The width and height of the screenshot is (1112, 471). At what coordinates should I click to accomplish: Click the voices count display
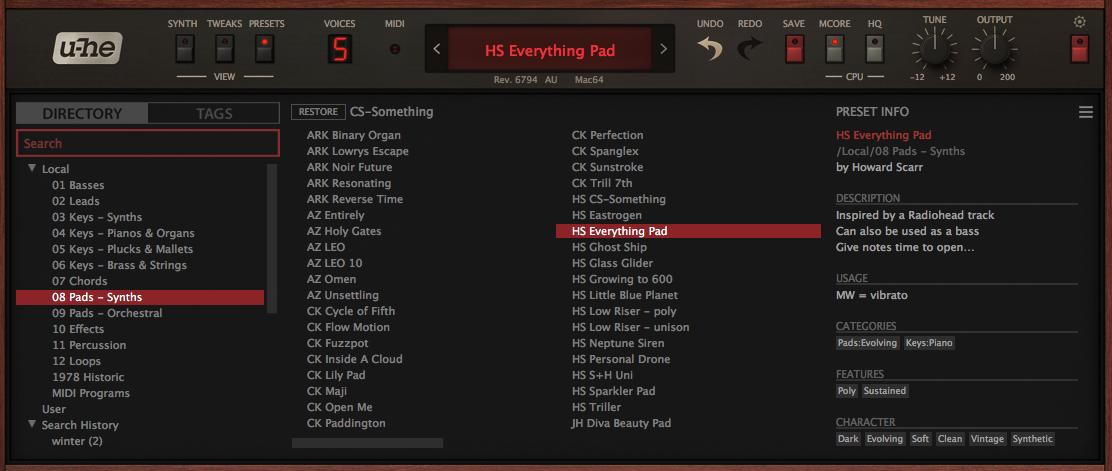(340, 49)
